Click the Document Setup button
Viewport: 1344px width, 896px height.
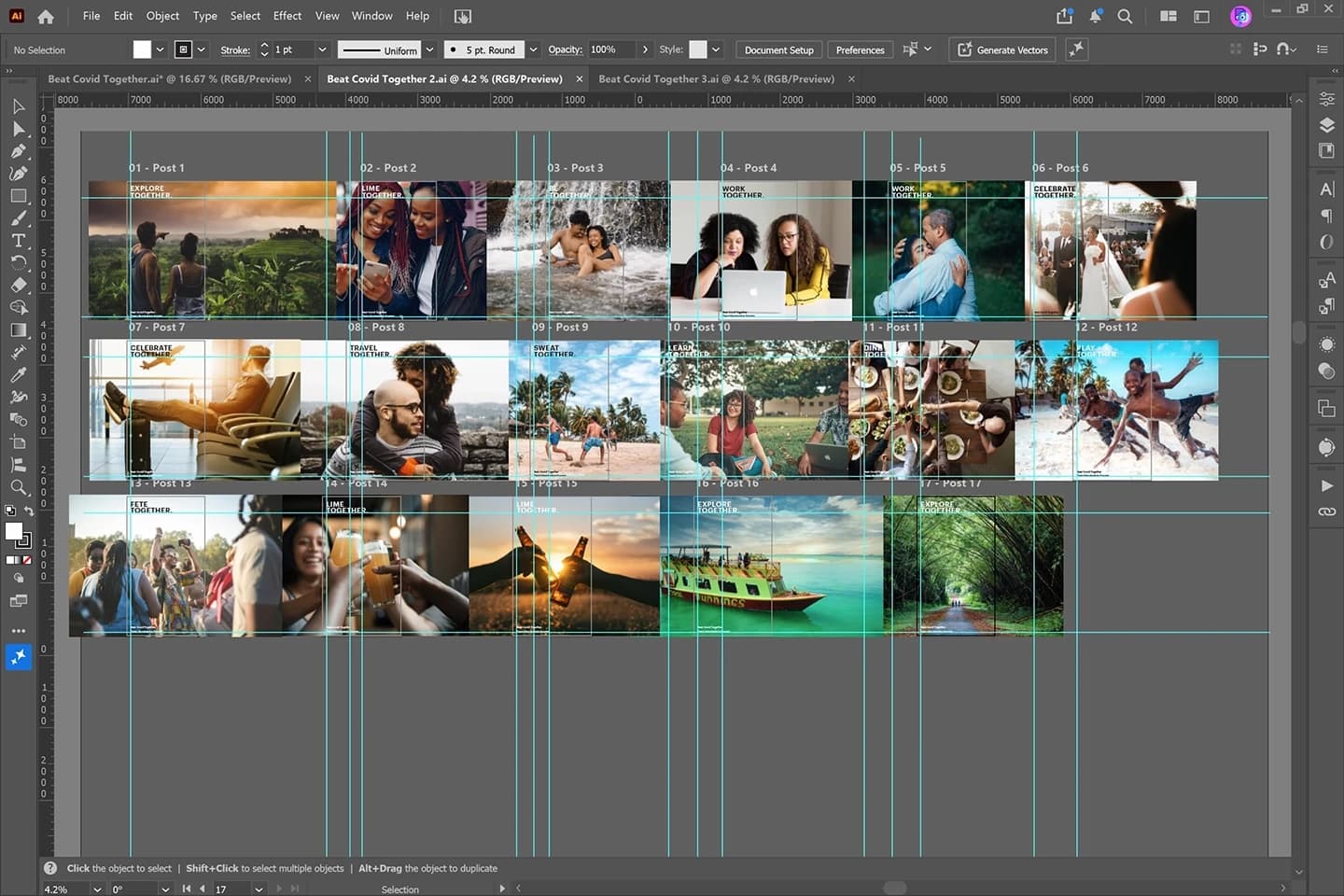[x=778, y=49]
